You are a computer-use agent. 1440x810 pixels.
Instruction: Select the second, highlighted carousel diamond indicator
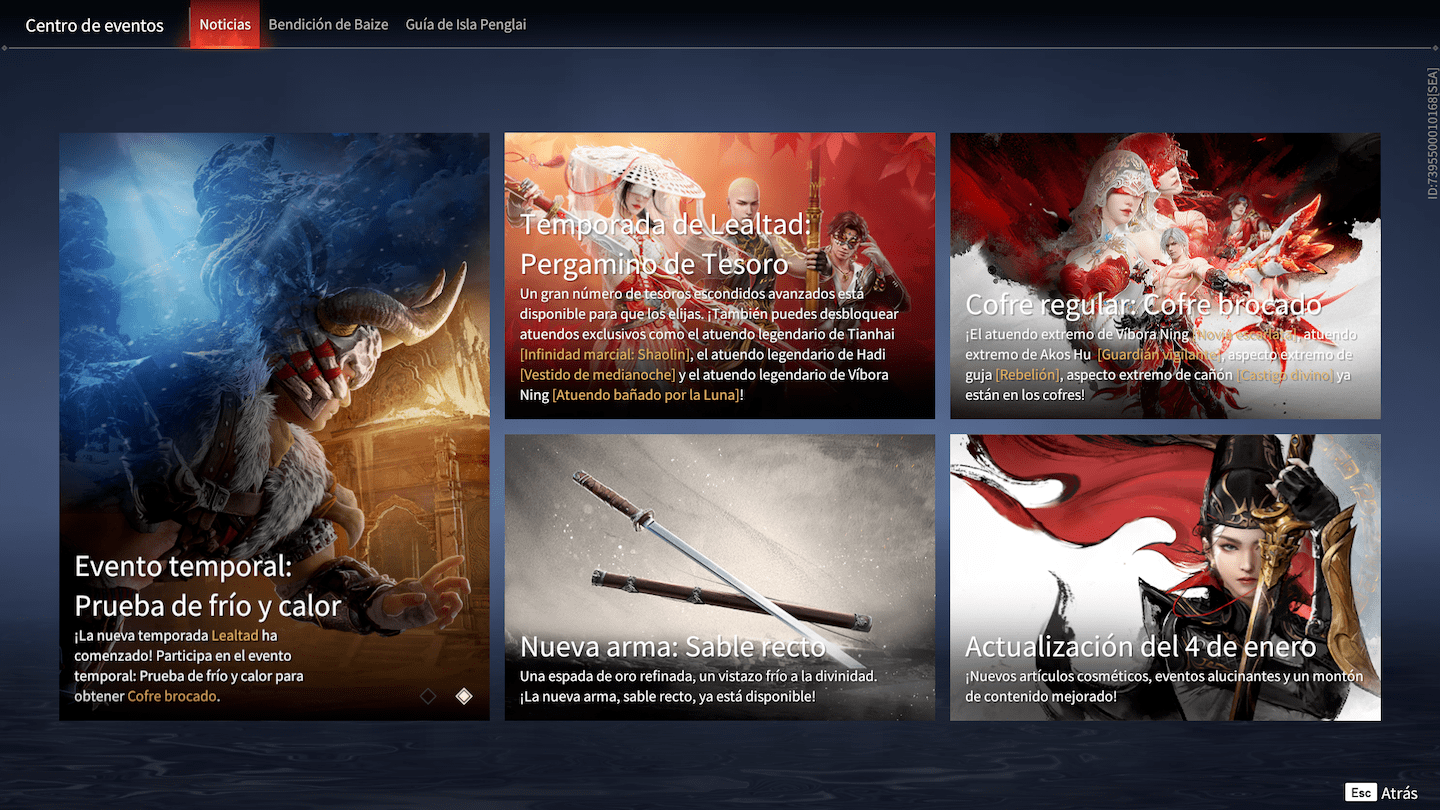[x=464, y=696]
